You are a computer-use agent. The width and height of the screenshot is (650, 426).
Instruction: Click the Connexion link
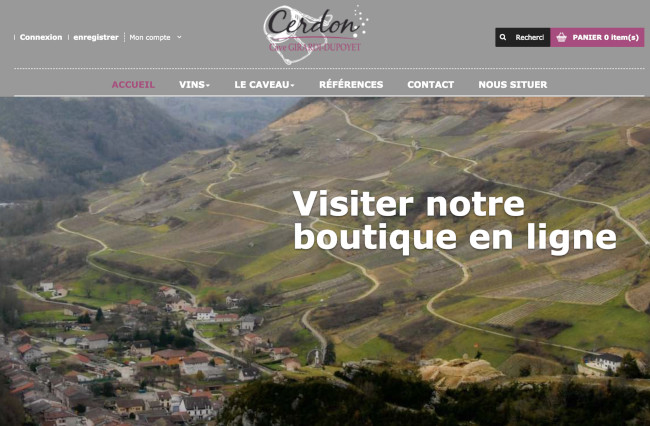click(x=41, y=37)
